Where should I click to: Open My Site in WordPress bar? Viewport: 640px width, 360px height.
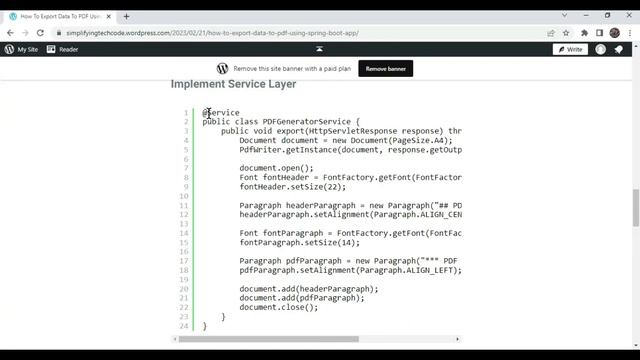tap(21, 49)
